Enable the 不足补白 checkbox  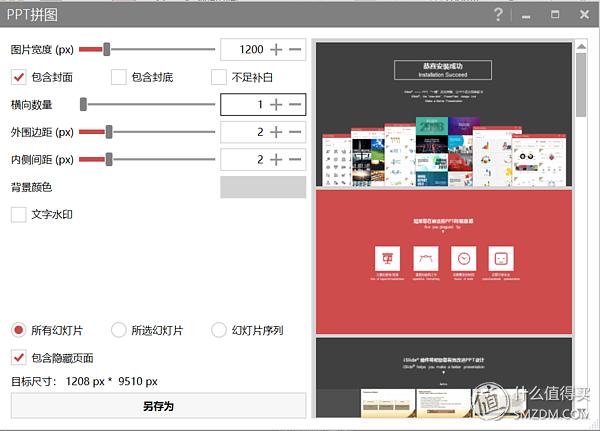click(x=219, y=77)
